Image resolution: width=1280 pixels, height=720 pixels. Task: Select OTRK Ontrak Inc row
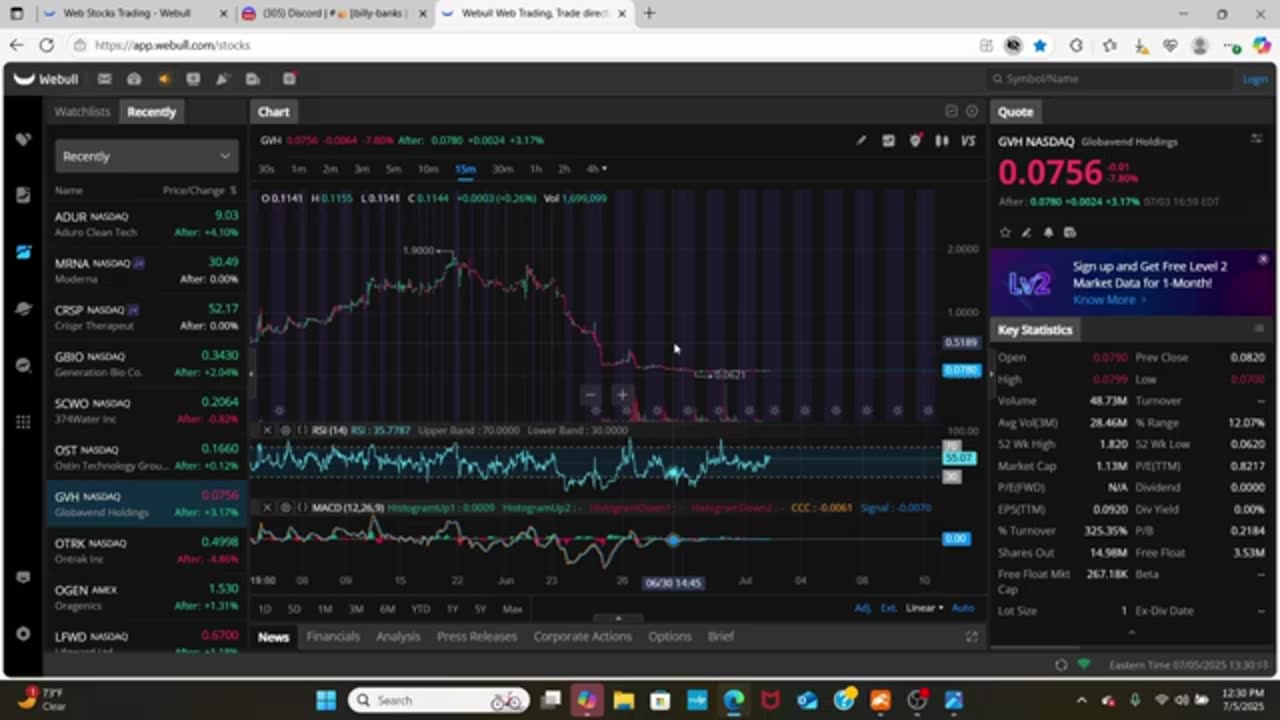point(146,551)
